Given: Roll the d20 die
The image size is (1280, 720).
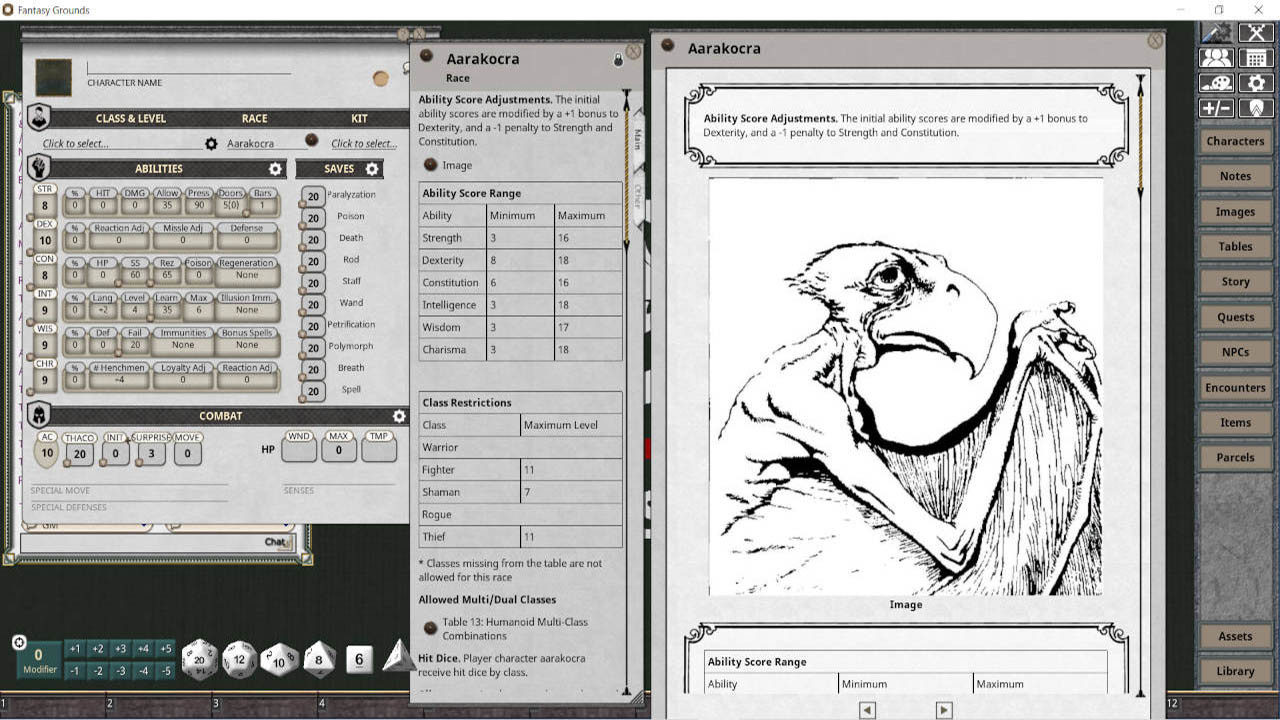Looking at the screenshot, I should [199, 660].
